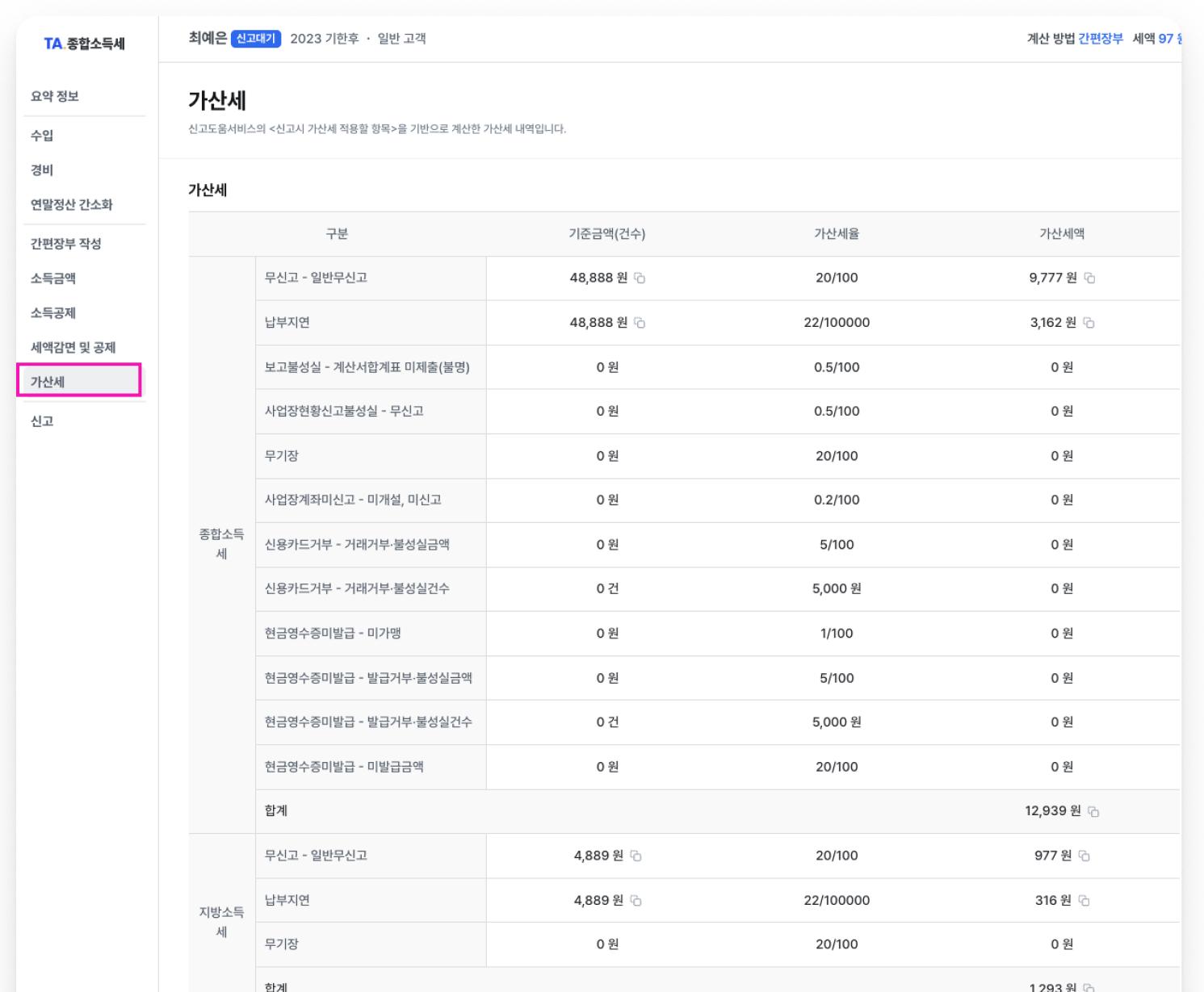Copy 종합소득세 합계 12,939 원
This screenshot has width=1204, height=992.
(1093, 811)
